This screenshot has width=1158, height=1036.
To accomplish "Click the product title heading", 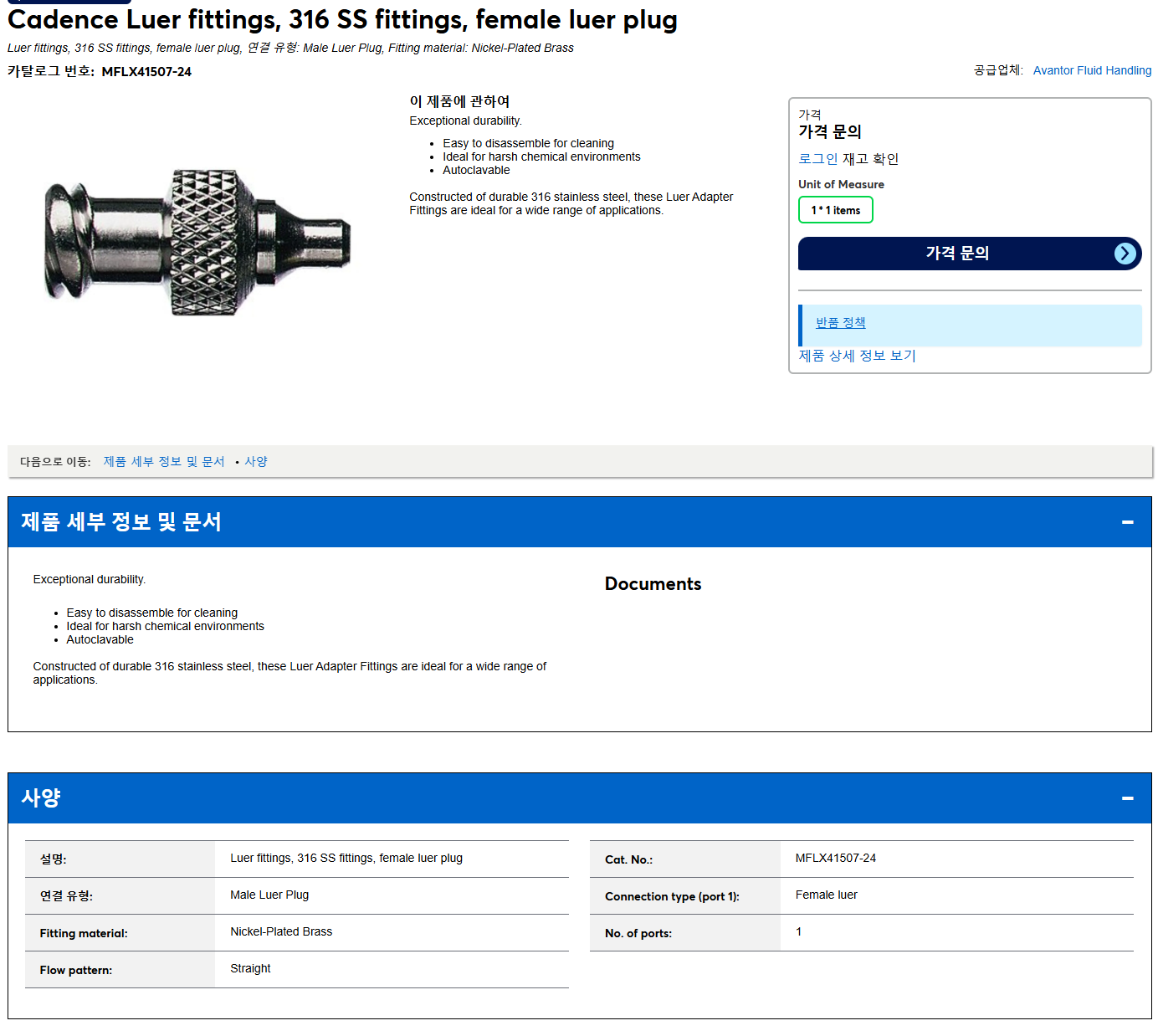I will coord(342,19).
